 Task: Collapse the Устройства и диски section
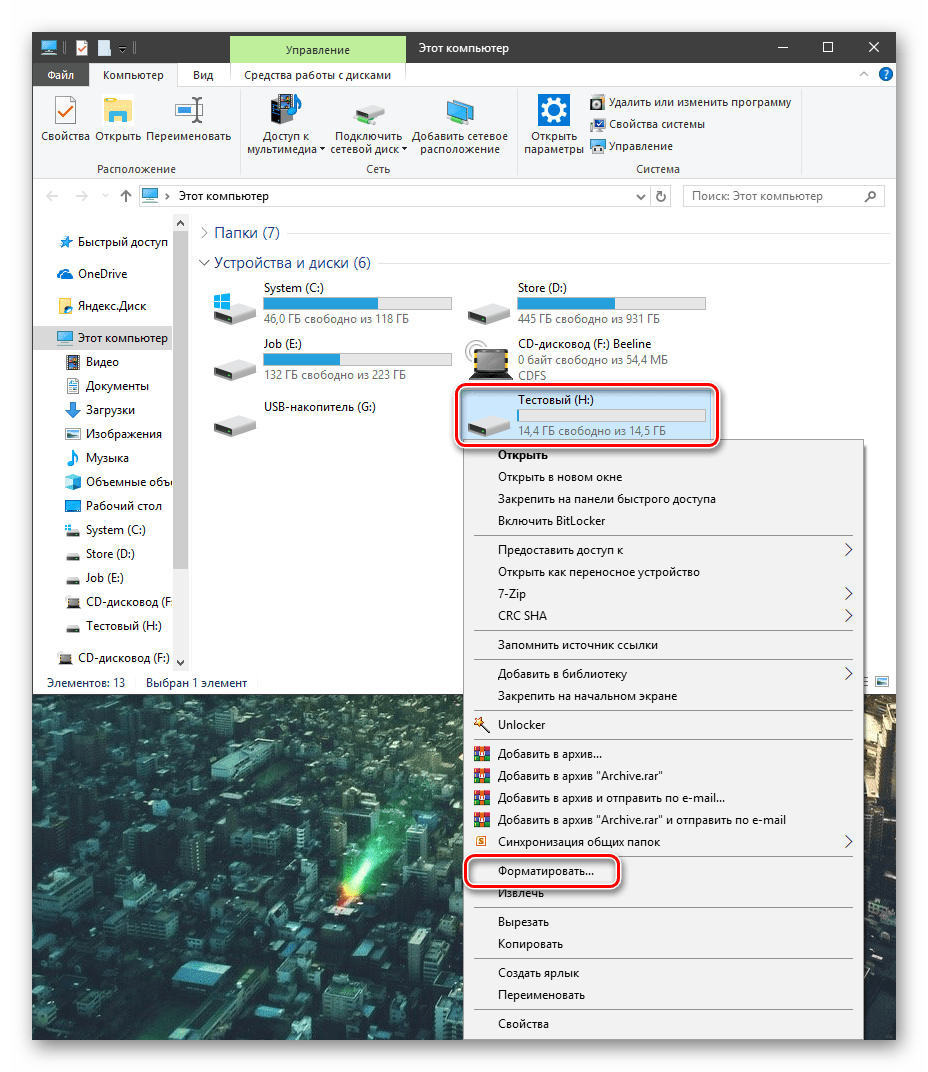[205, 263]
